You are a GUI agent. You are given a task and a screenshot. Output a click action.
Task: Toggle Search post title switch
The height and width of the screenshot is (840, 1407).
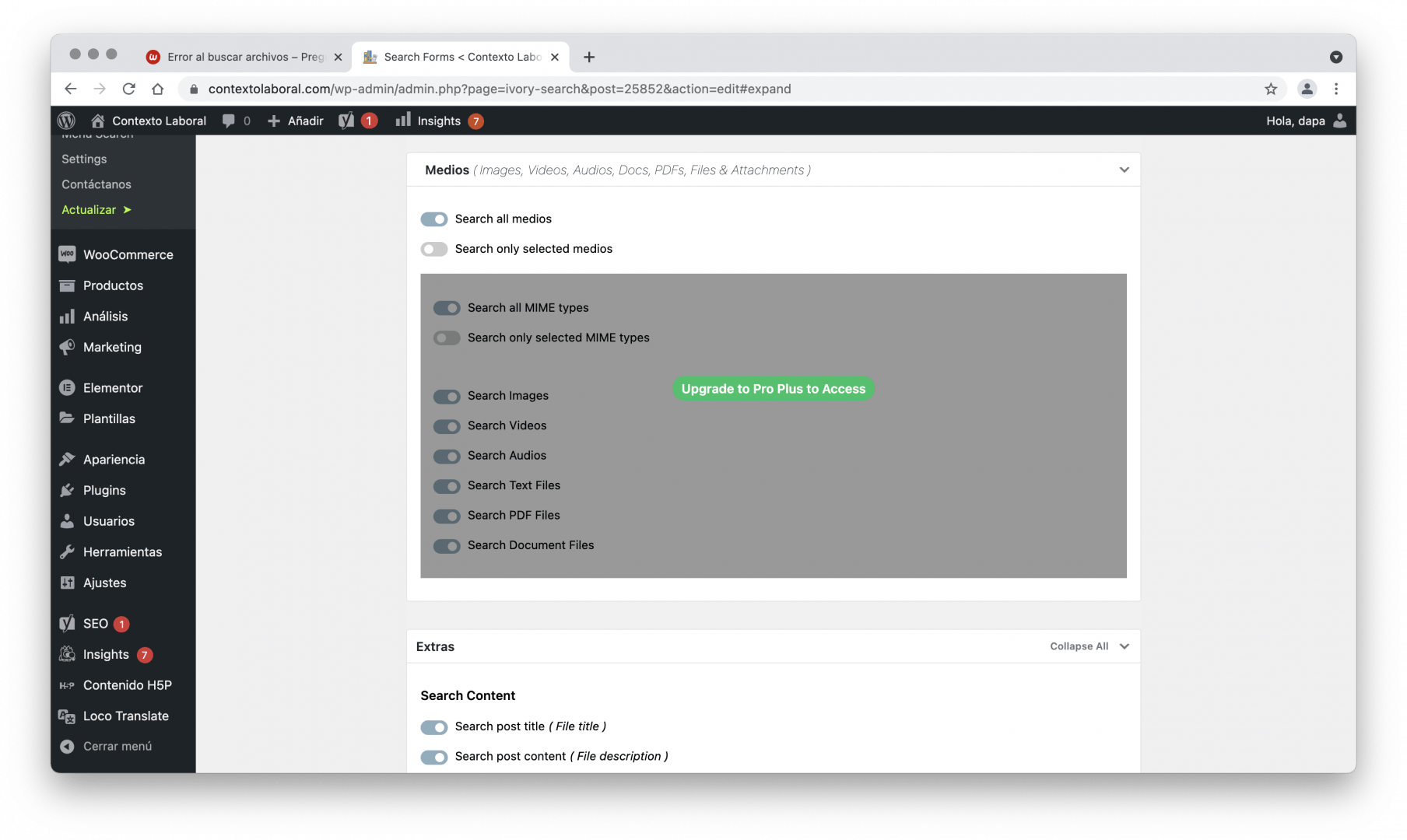pyautogui.click(x=434, y=726)
